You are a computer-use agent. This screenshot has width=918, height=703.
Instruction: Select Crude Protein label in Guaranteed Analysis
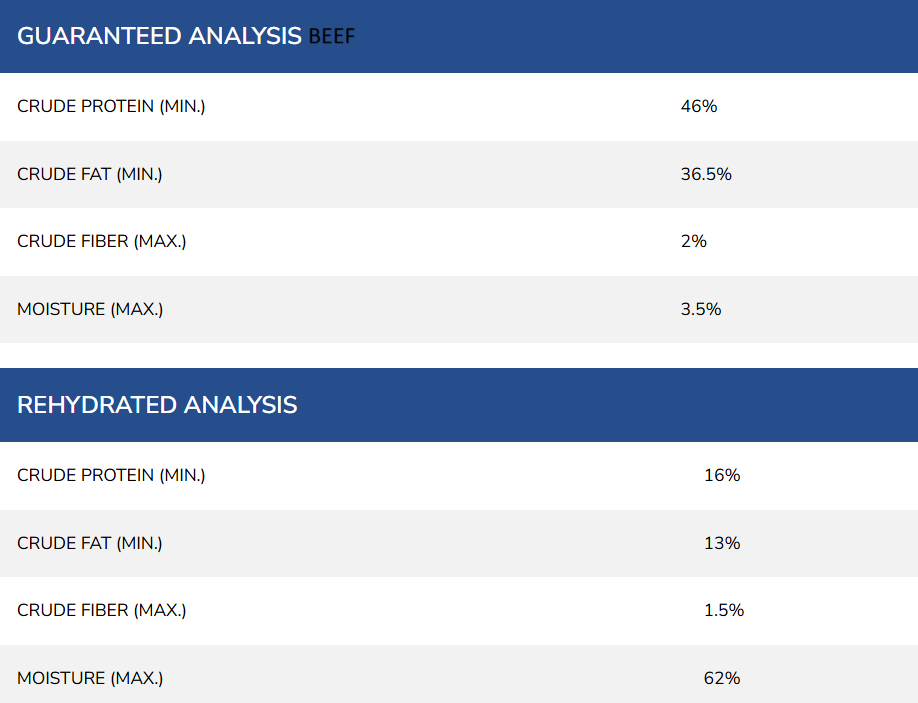click(x=111, y=106)
